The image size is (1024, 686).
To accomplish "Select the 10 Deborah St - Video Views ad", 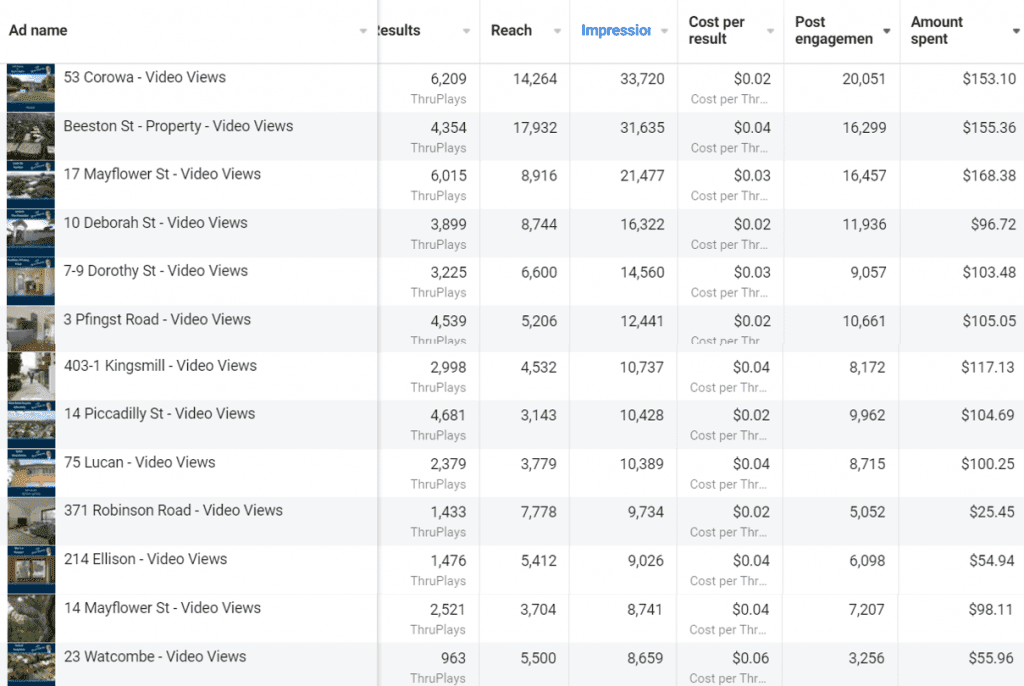I will pos(155,223).
